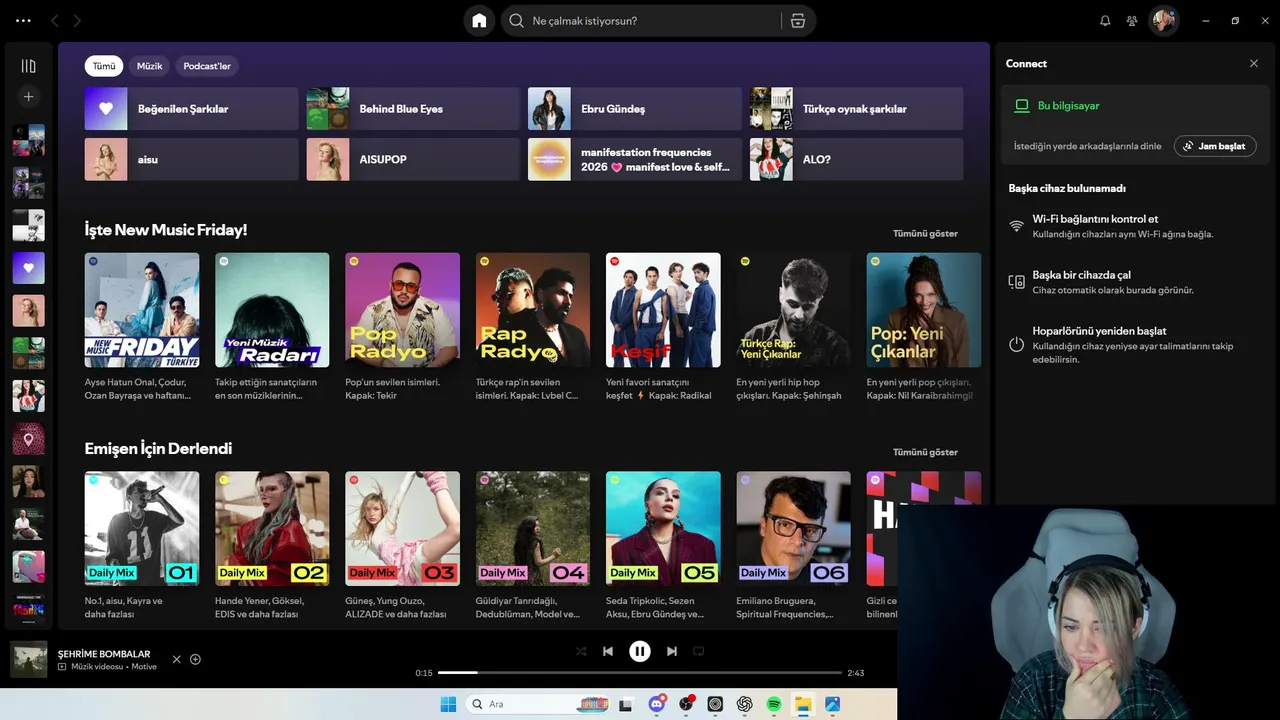The width and height of the screenshot is (1280, 720).
Task: Open Beğenilen Şarkılar tile
Action: [x=192, y=109]
